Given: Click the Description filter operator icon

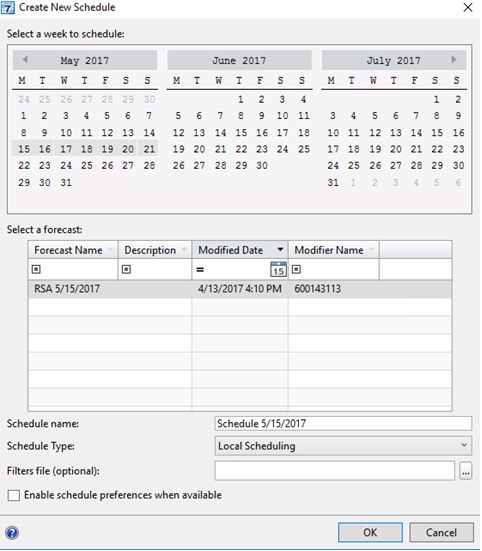Looking at the screenshot, I should click(x=126, y=270).
